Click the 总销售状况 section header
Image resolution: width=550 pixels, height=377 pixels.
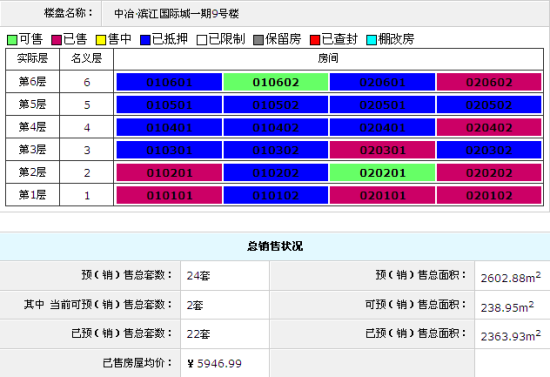pos(275,246)
